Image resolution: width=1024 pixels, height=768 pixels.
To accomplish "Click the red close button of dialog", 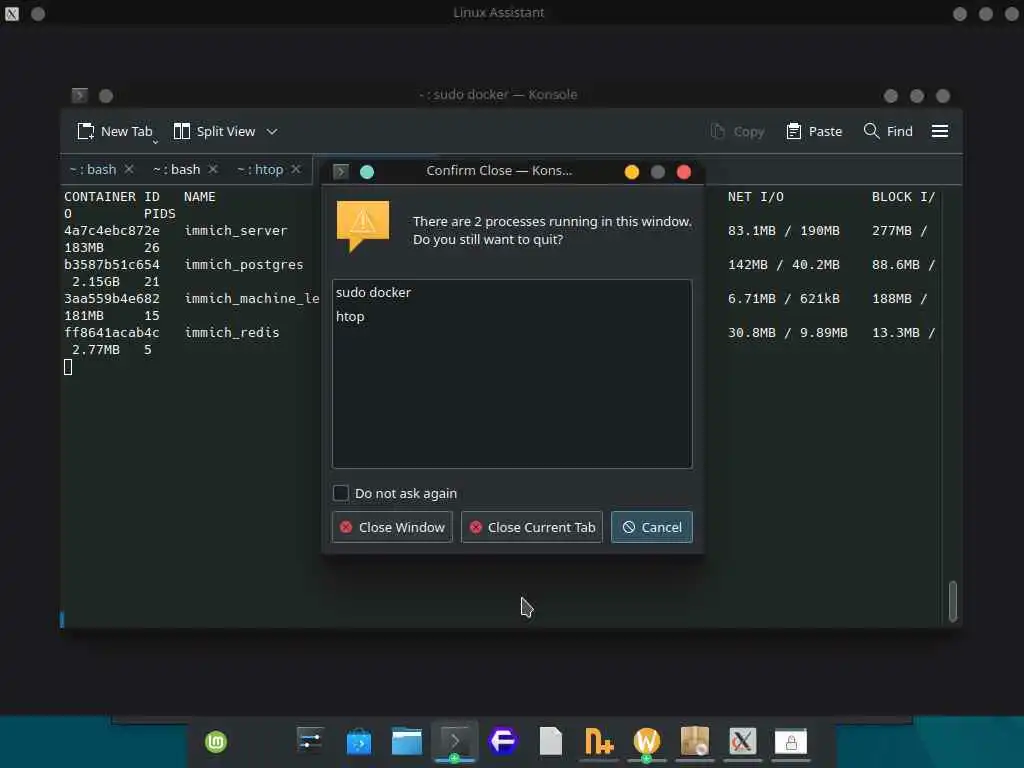I will coord(684,172).
